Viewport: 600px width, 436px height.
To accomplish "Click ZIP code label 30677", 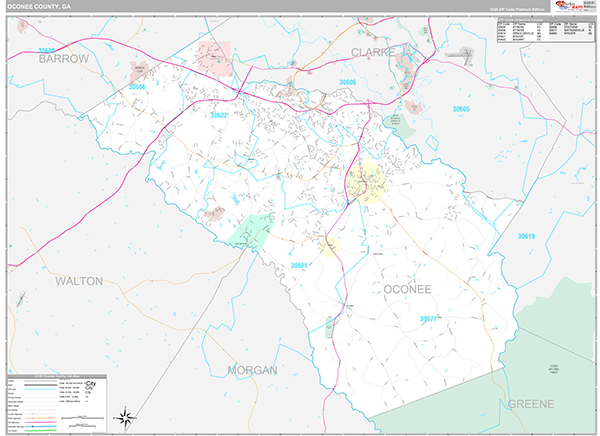I will tap(428, 318).
